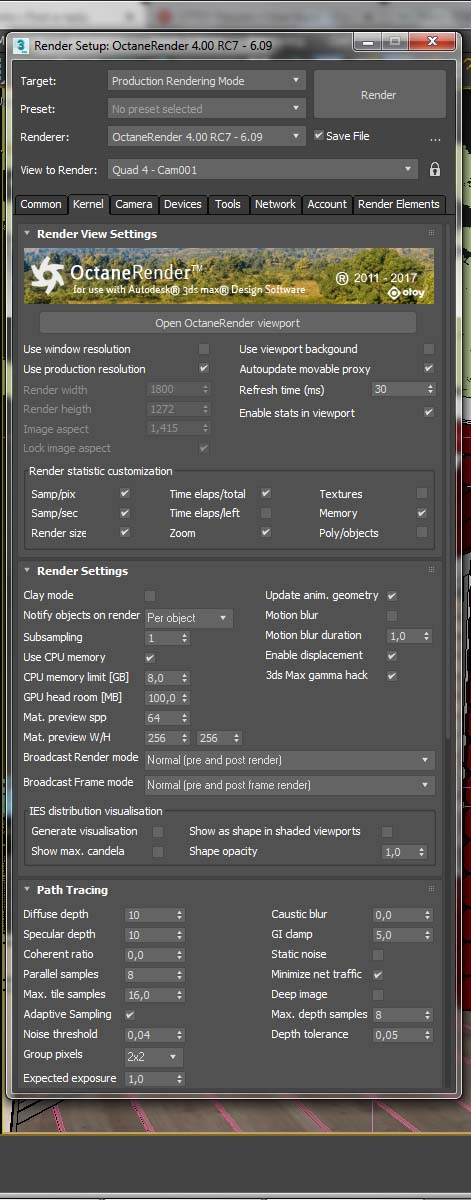
Task: Click the Render button
Action: pyautogui.click(x=378, y=95)
